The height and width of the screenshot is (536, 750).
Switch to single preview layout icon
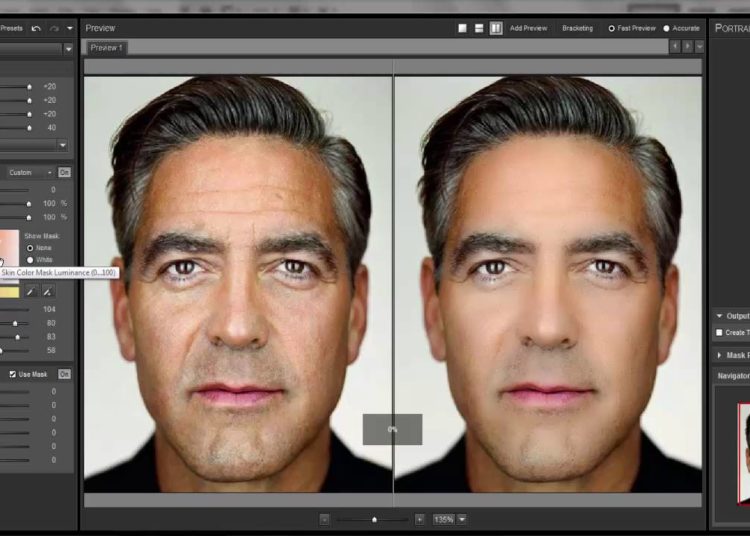(463, 28)
